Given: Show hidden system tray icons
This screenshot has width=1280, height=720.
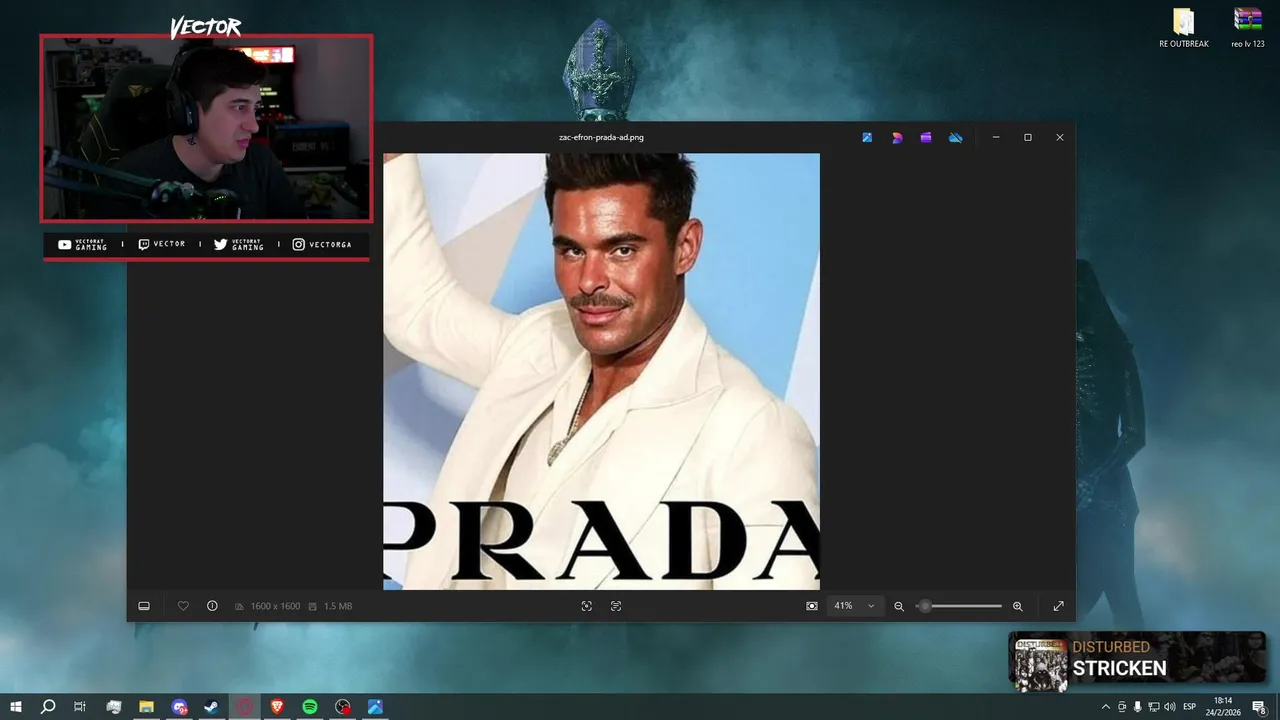Looking at the screenshot, I should [1106, 707].
